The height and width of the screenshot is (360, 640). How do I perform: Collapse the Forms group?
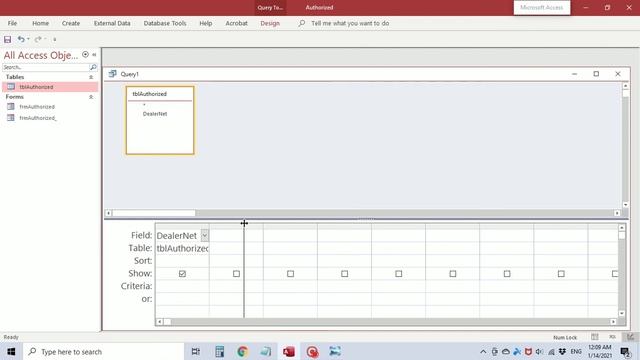click(91, 97)
